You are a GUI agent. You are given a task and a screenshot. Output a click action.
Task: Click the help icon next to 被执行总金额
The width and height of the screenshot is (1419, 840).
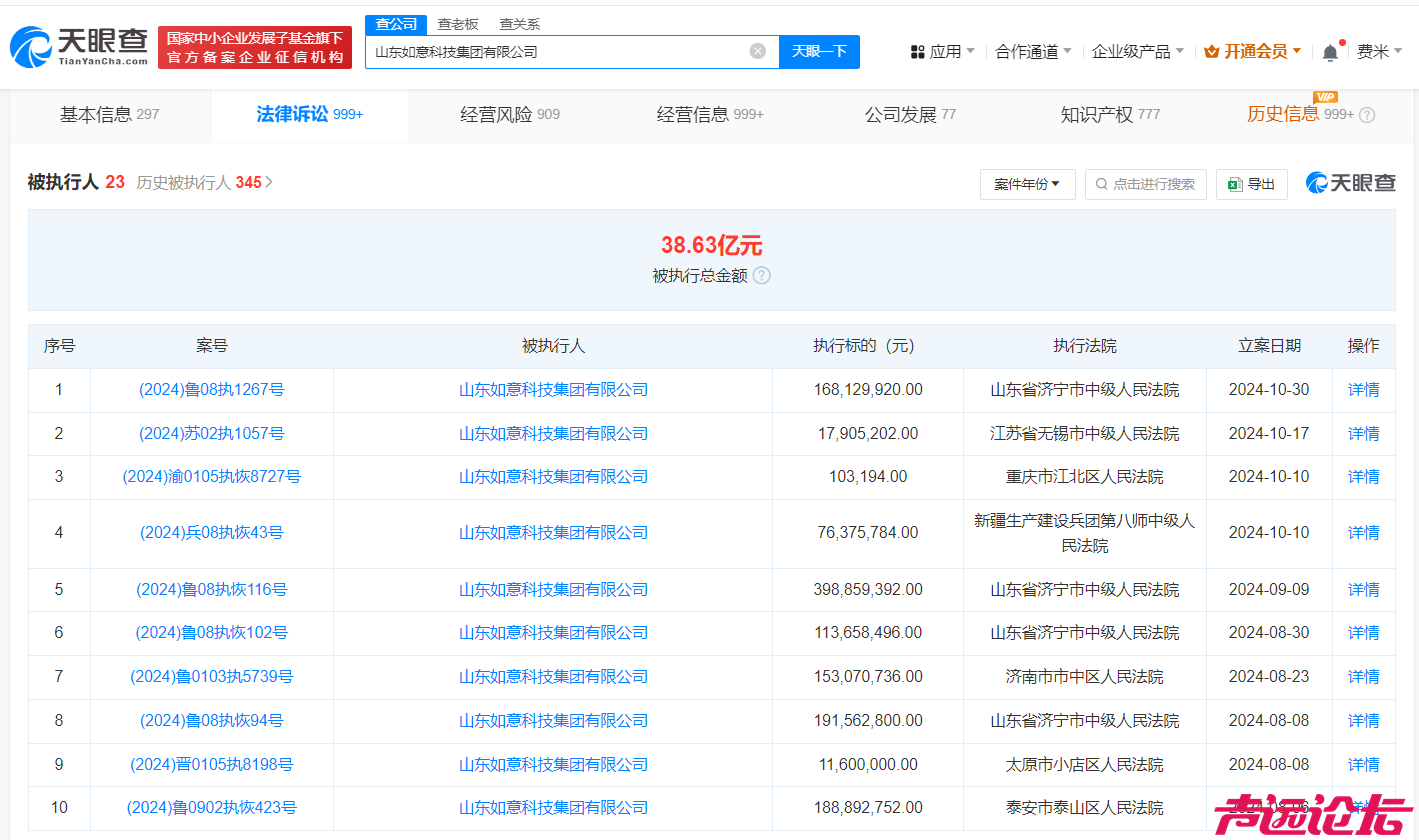(762, 275)
